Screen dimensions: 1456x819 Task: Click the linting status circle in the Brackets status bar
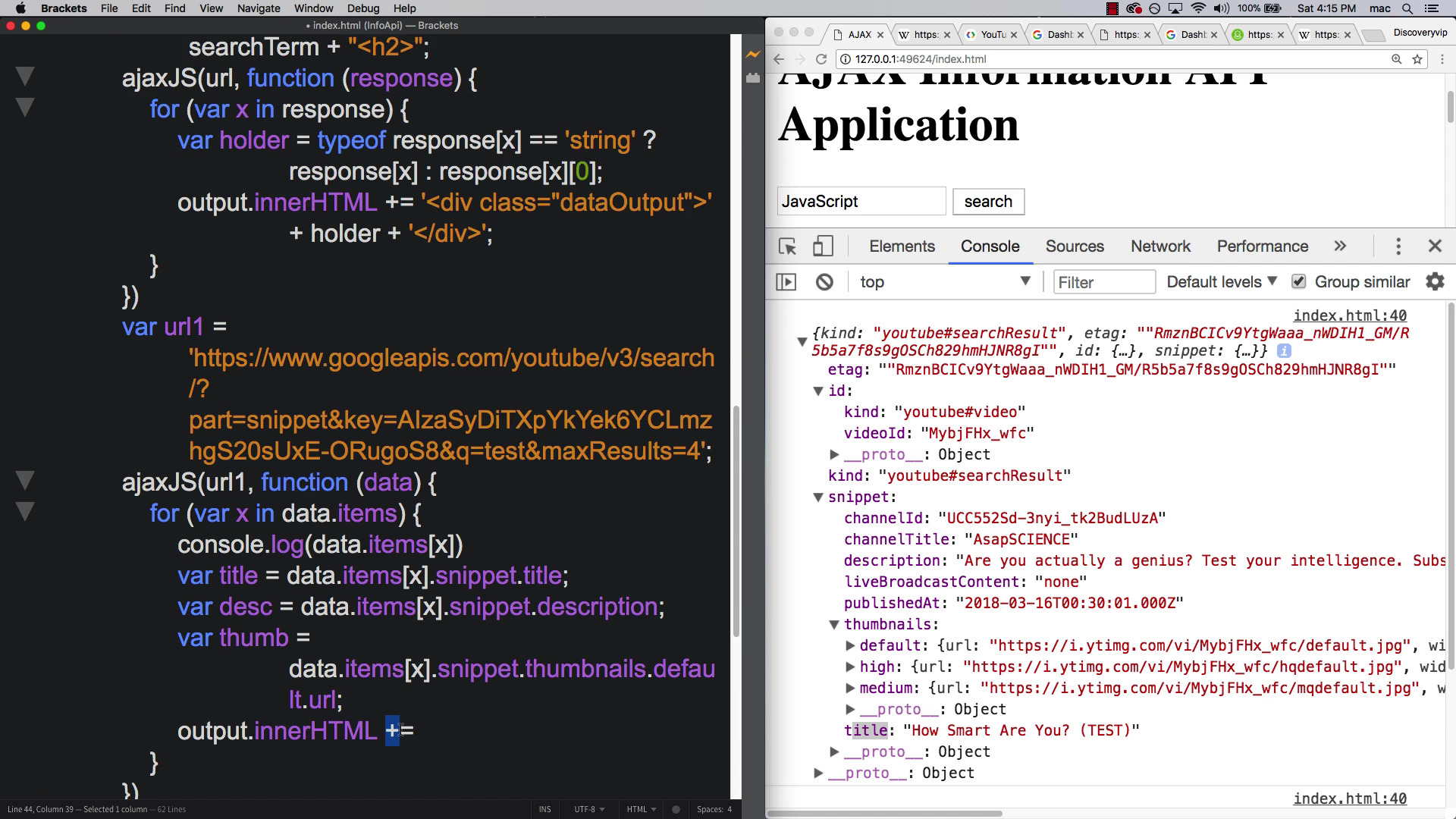point(676,809)
